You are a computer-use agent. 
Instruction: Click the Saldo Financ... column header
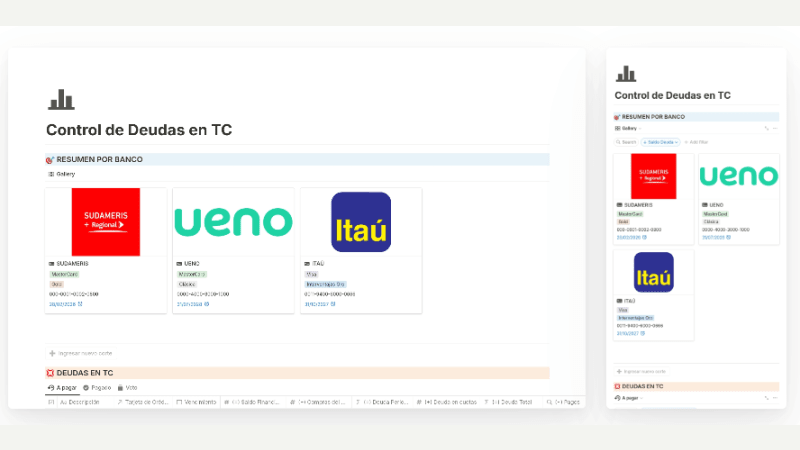click(252, 403)
